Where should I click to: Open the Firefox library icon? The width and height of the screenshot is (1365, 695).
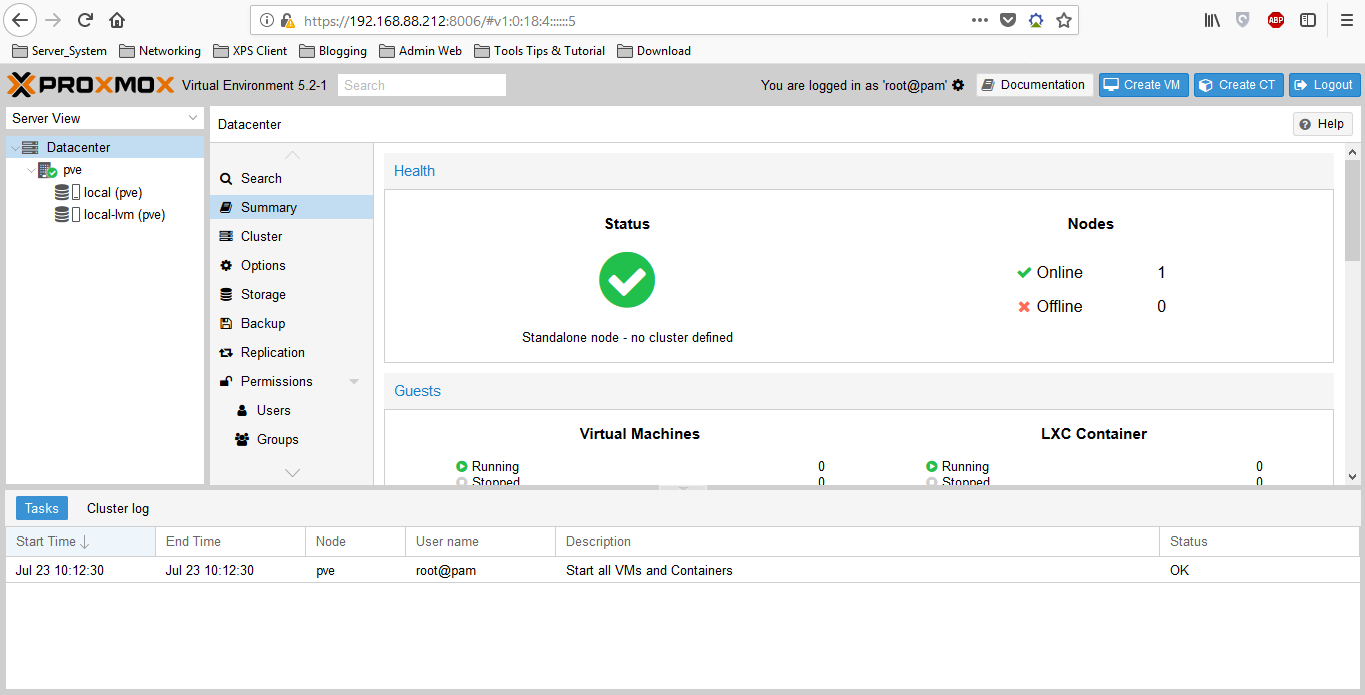tap(1212, 20)
